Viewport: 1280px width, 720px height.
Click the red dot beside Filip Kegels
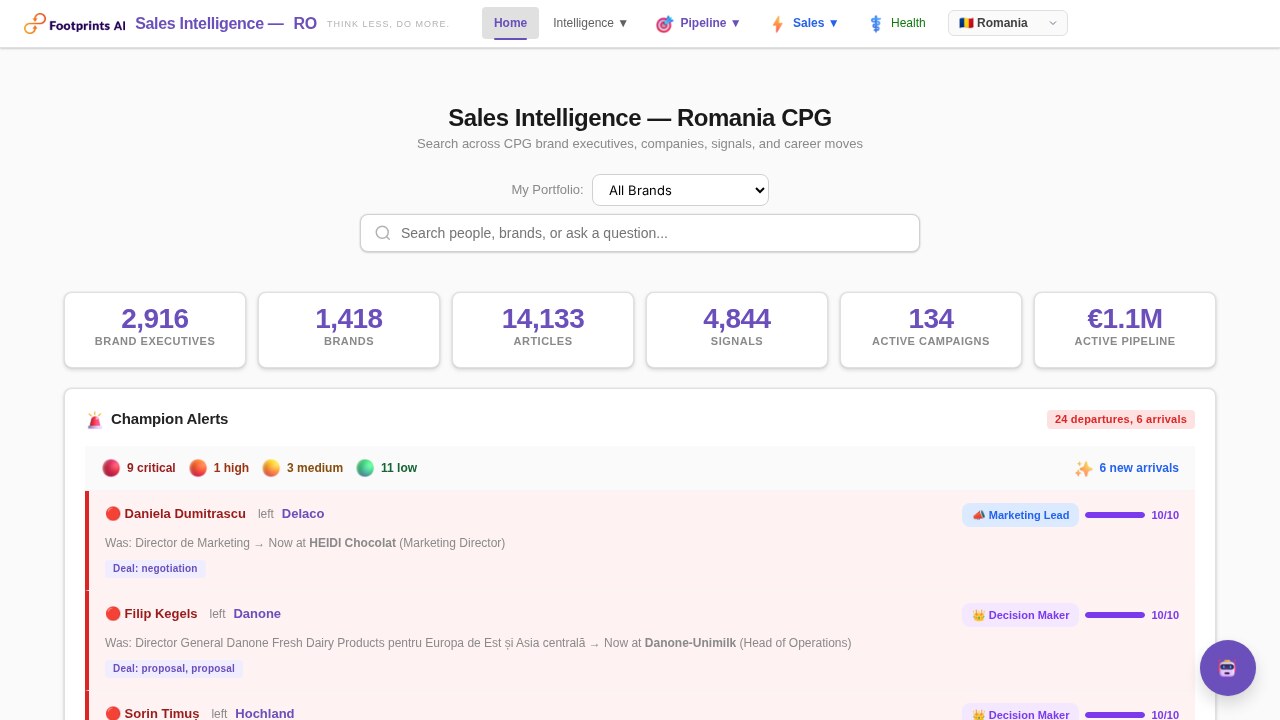tap(113, 614)
